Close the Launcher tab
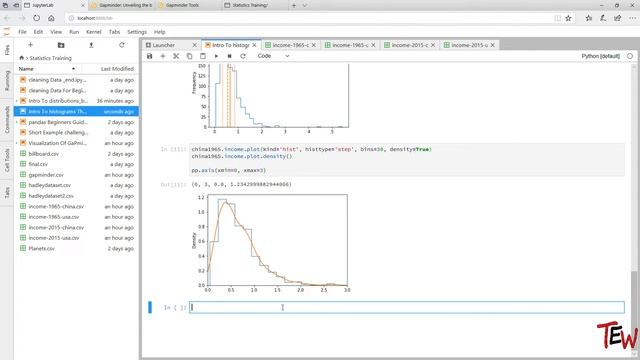This screenshot has width=640, height=360. [194, 45]
